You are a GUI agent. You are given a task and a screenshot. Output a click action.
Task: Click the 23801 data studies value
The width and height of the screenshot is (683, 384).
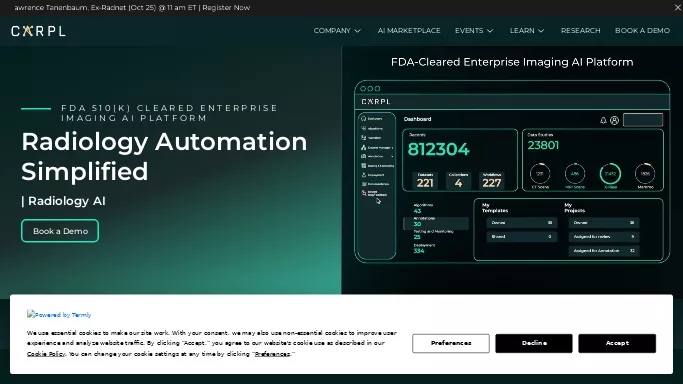click(543, 145)
